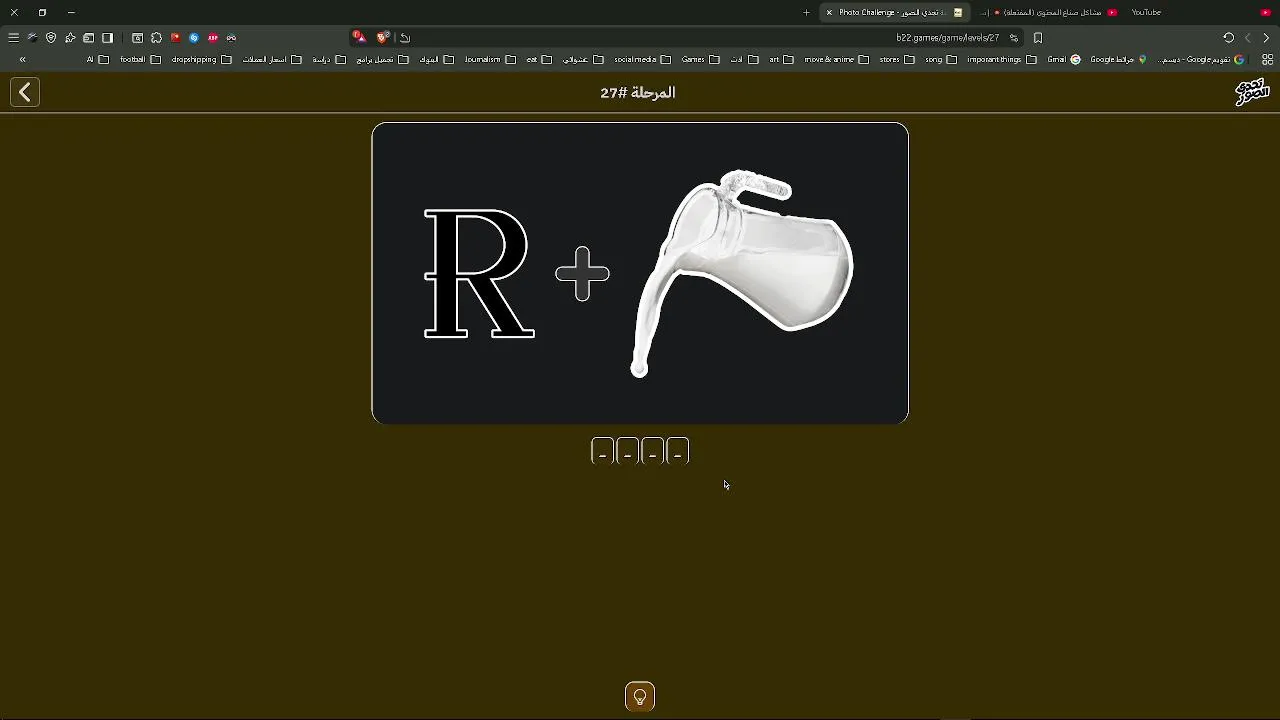Image resolution: width=1280 pixels, height=720 pixels.
Task: Open the Gmail bookmark
Action: coord(1064,59)
